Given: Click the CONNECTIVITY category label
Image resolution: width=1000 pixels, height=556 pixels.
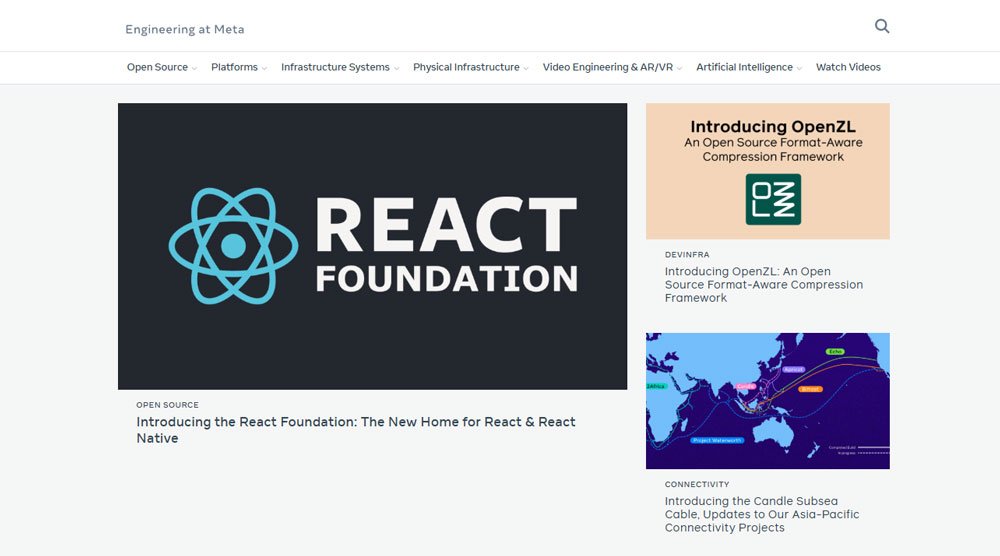Looking at the screenshot, I should point(697,485).
